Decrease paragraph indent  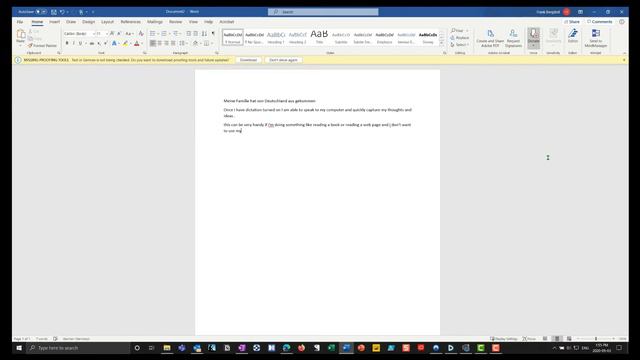click(x=189, y=33)
